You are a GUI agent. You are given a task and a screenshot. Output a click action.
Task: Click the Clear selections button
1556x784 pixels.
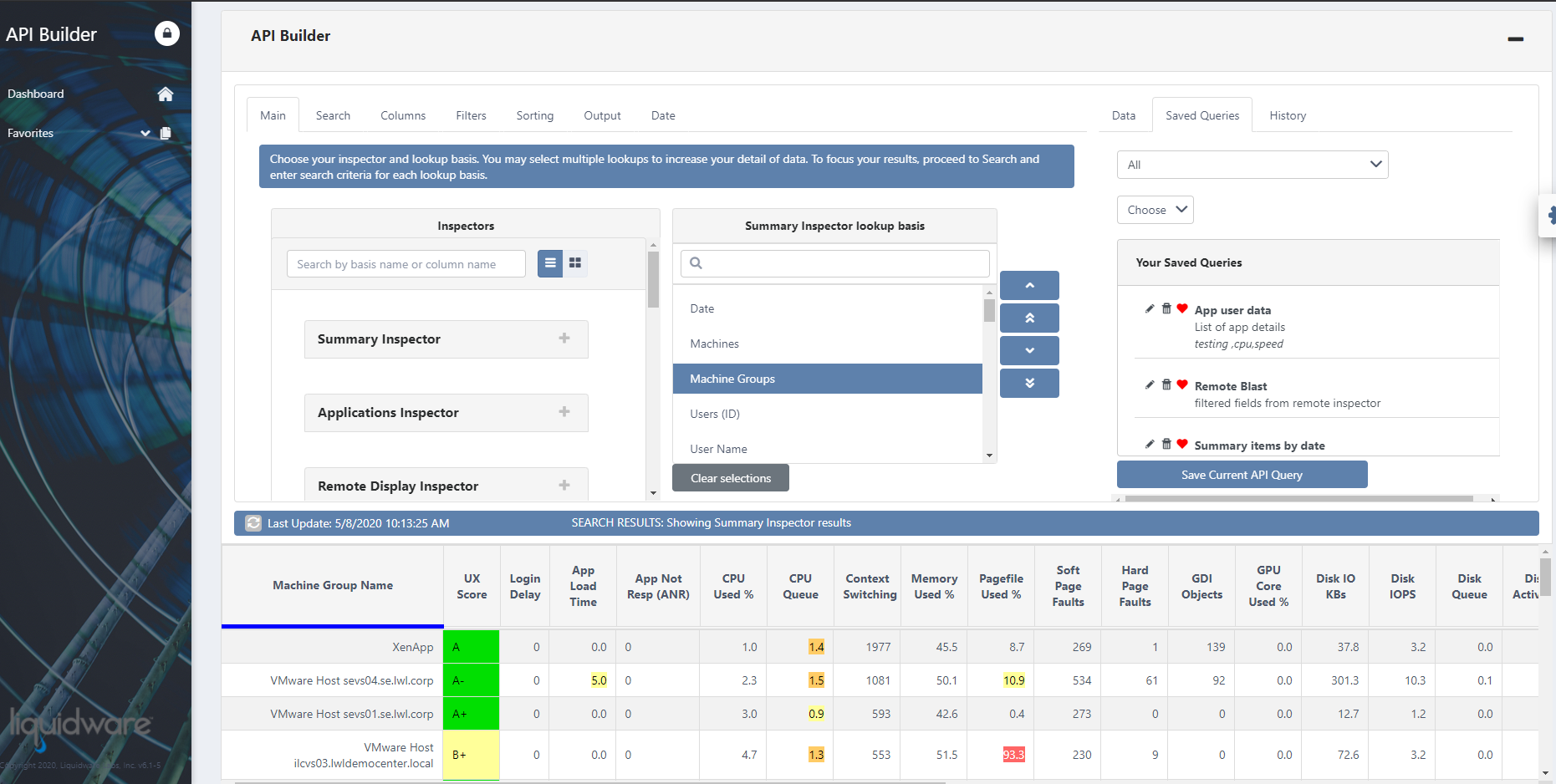(731, 478)
